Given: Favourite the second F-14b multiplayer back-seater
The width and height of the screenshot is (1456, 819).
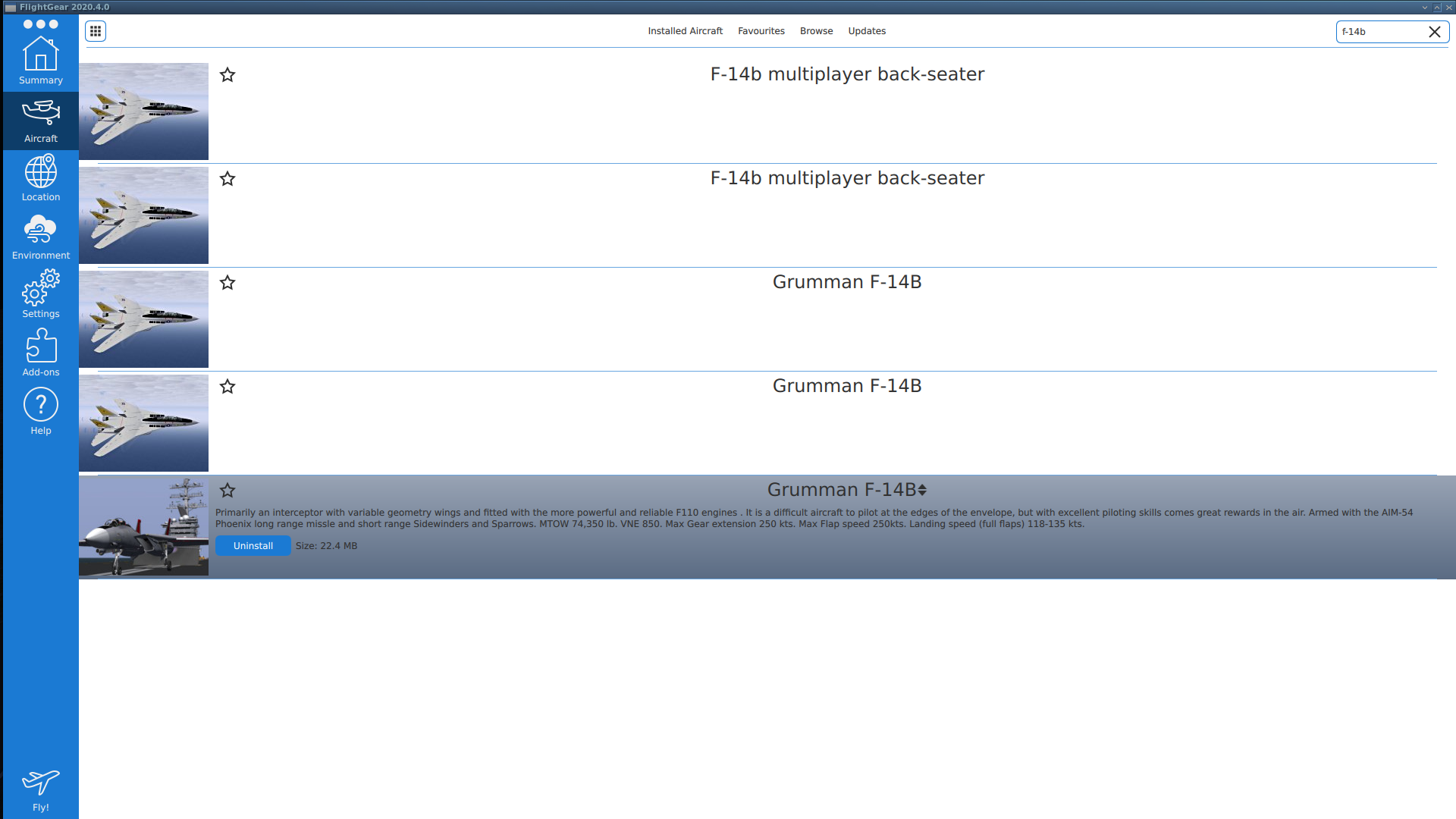Looking at the screenshot, I should [227, 178].
